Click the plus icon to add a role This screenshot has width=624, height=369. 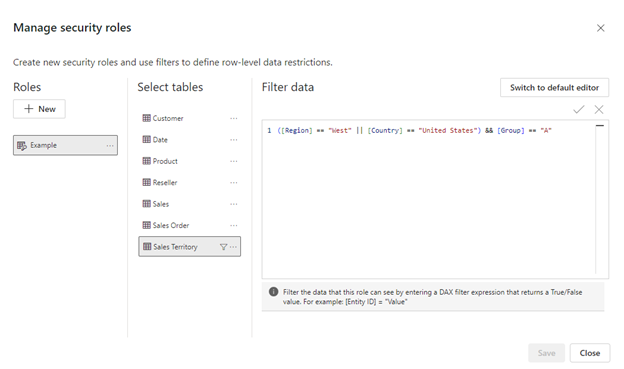pyautogui.click(x=29, y=109)
